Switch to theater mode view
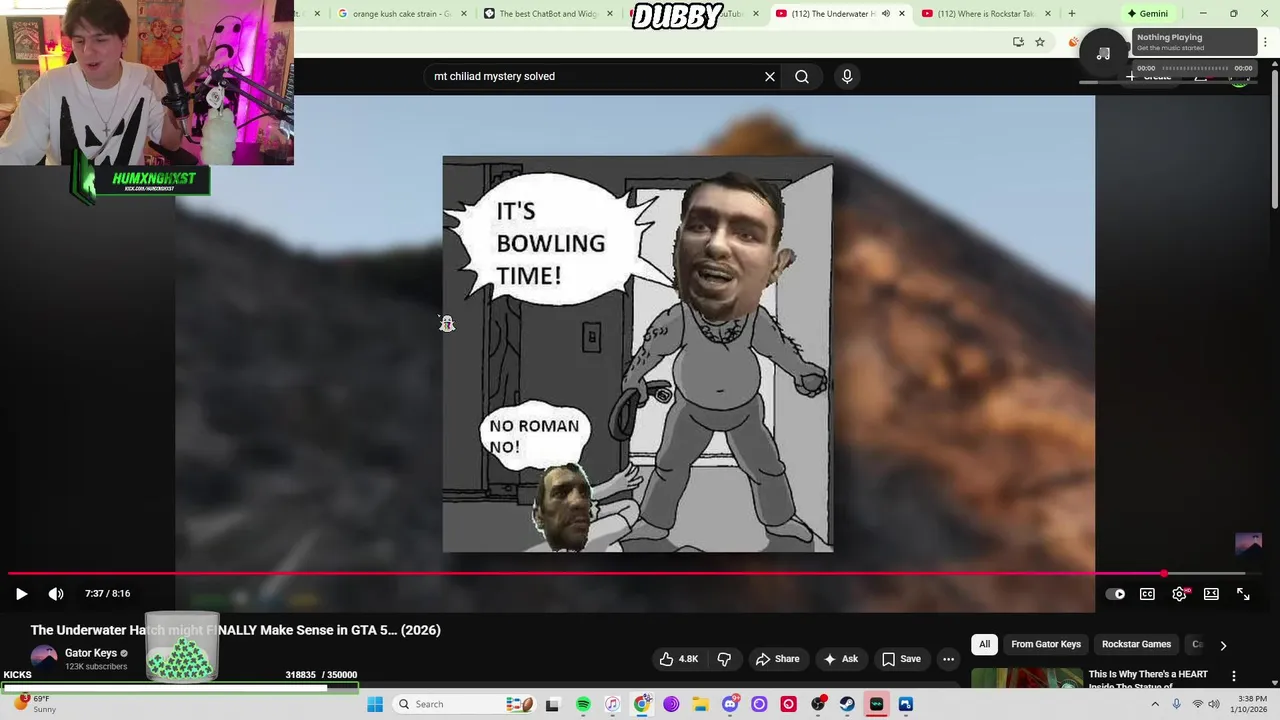This screenshot has height=720, width=1280. pos(1211,594)
